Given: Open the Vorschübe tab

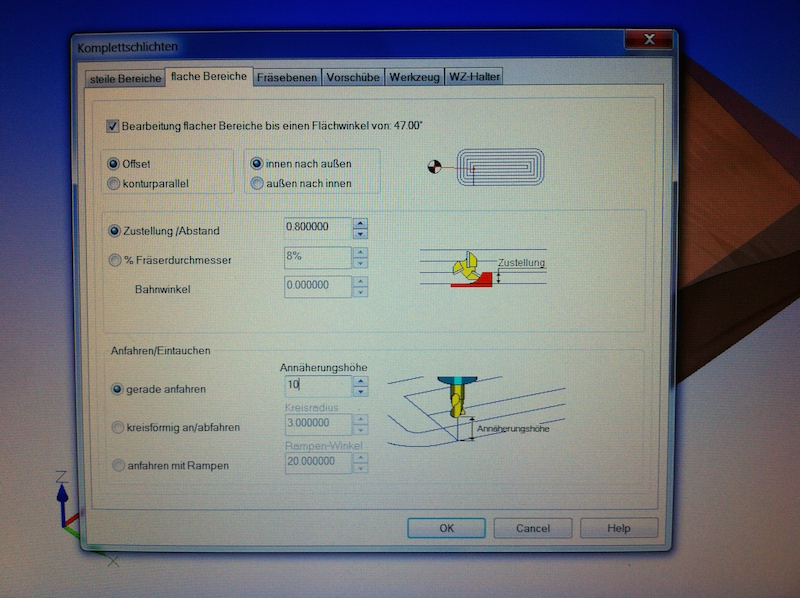Looking at the screenshot, I should tap(353, 77).
